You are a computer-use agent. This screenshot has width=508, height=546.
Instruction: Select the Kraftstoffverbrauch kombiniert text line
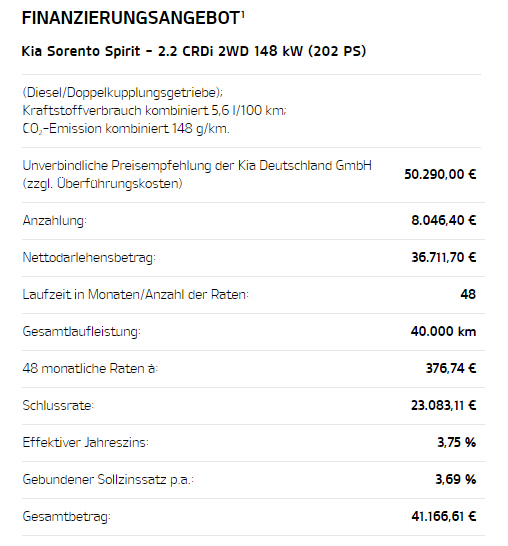[154, 111]
